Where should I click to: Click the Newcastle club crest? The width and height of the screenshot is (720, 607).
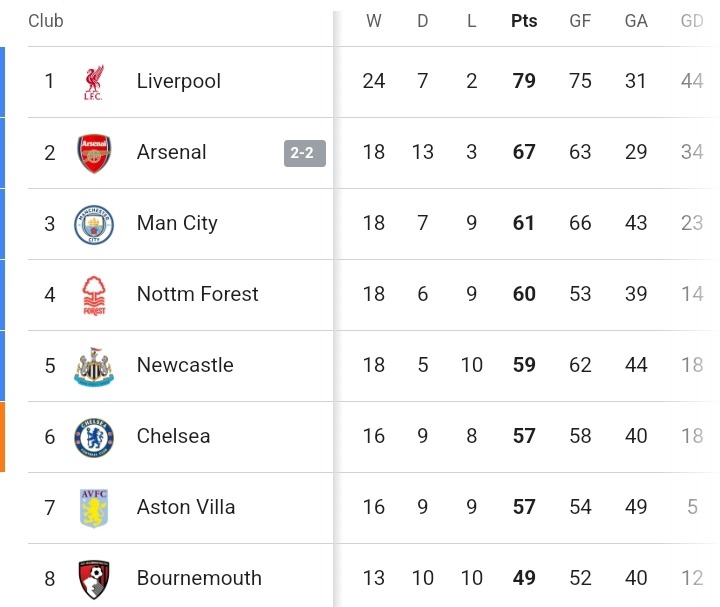94,366
